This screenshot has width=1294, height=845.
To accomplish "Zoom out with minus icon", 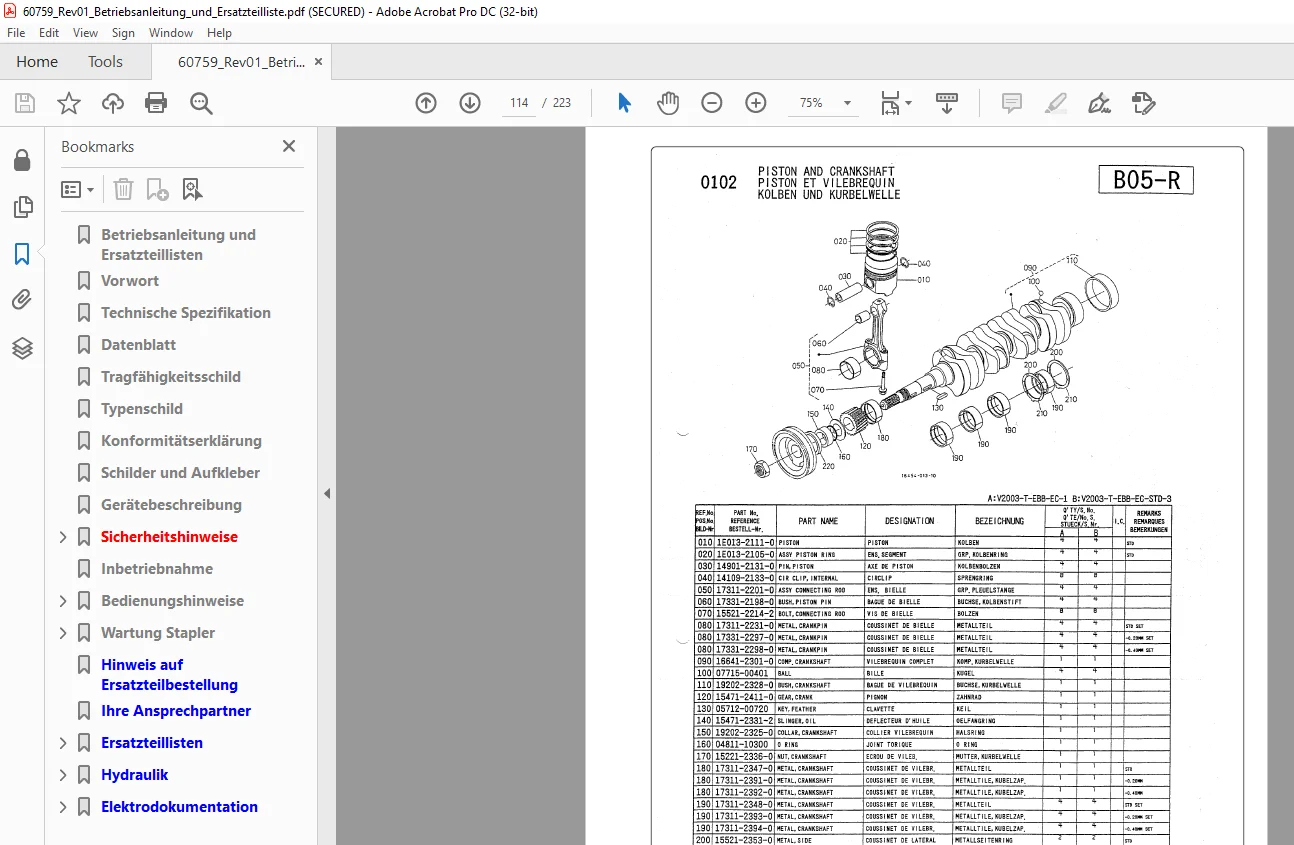I will coord(712,103).
